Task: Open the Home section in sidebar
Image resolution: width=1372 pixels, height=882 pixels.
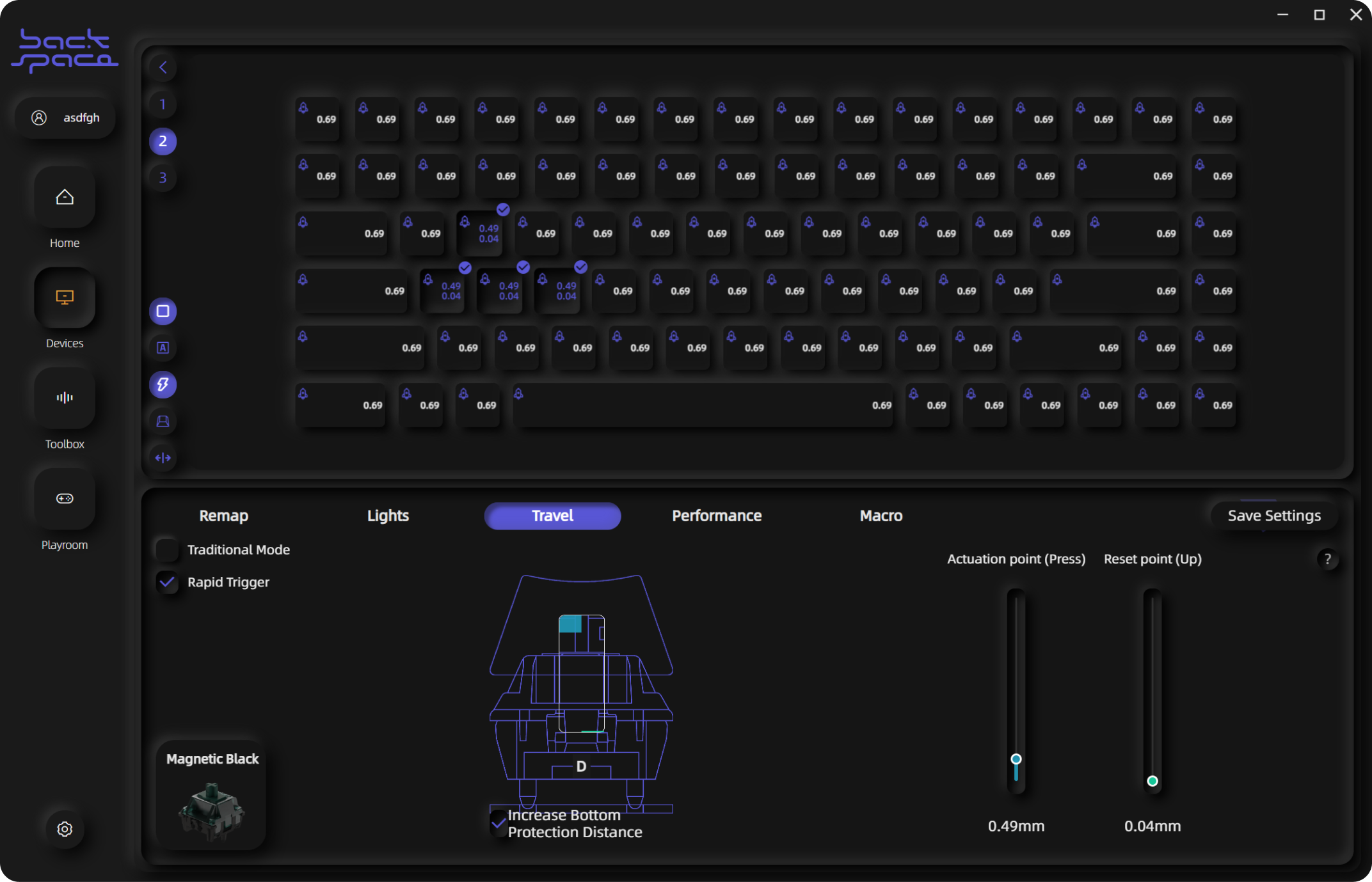Action: 65,198
